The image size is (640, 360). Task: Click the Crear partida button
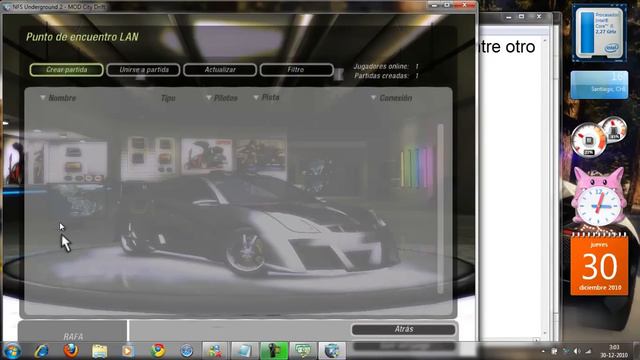66,70
